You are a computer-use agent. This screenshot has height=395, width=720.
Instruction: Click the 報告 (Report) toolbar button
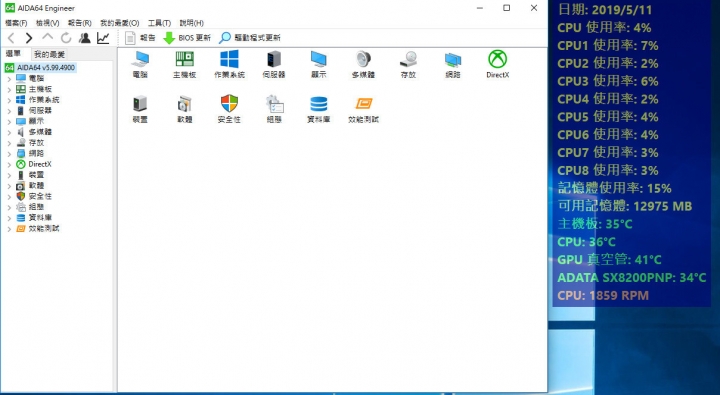pyautogui.click(x=140, y=38)
